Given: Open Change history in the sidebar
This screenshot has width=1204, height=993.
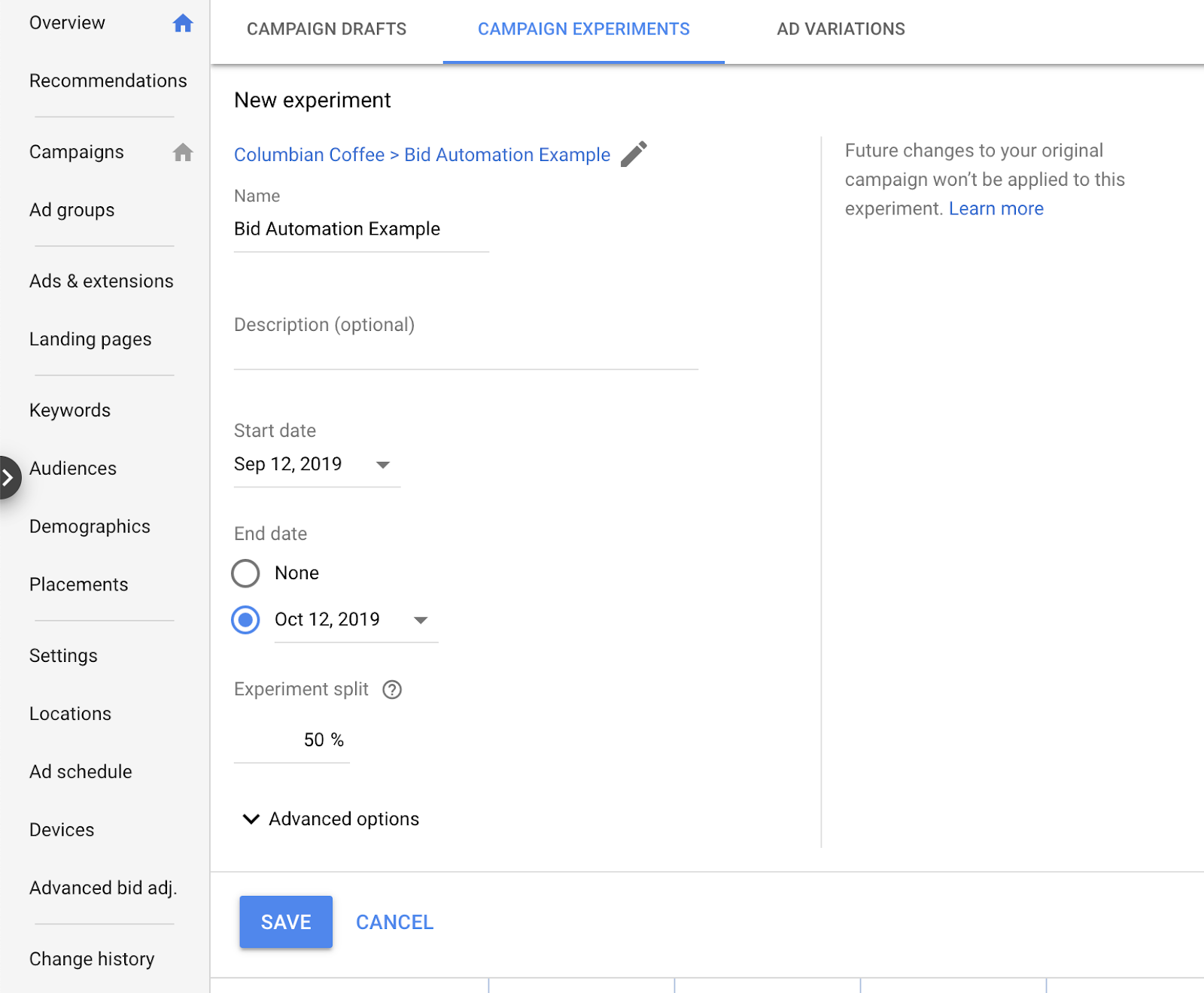Looking at the screenshot, I should click(x=92, y=959).
